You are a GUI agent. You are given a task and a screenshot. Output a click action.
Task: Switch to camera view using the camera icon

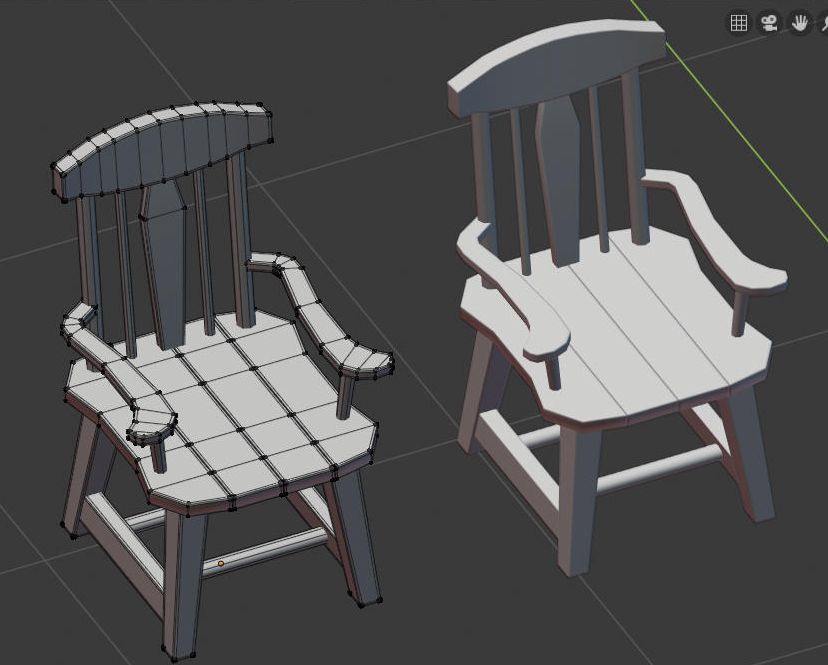click(769, 23)
